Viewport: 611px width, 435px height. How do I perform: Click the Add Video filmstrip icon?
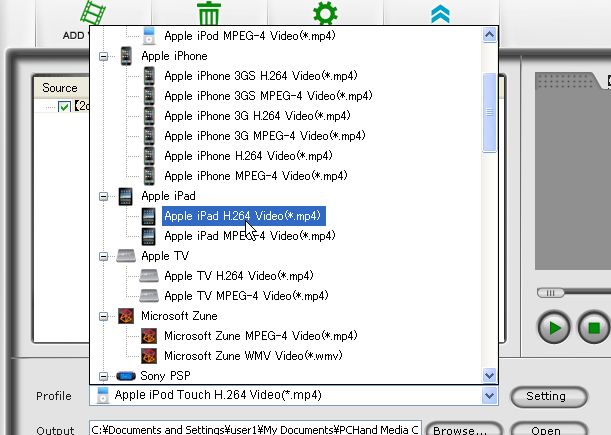93,12
